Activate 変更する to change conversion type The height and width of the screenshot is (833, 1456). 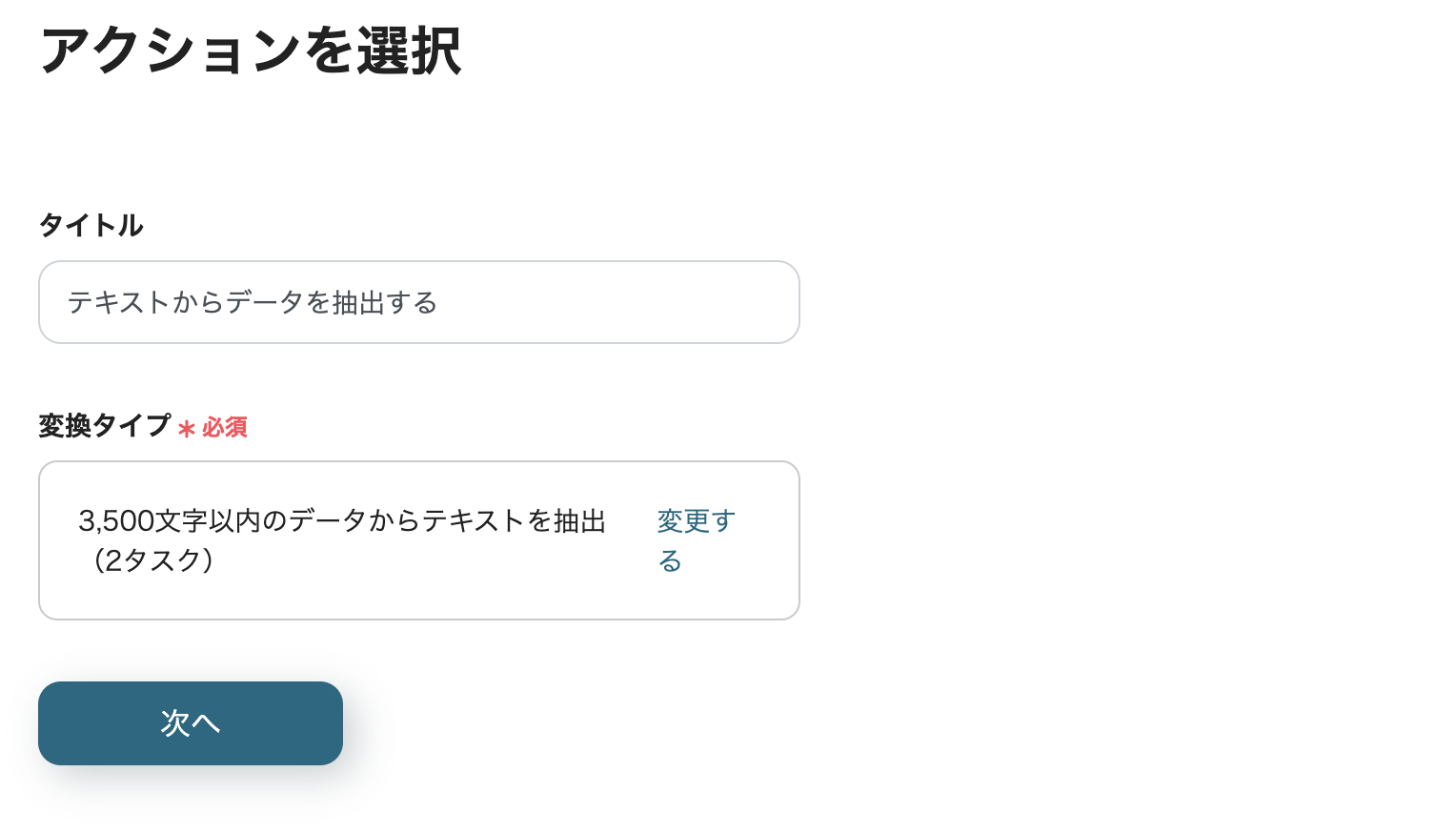[x=696, y=539]
